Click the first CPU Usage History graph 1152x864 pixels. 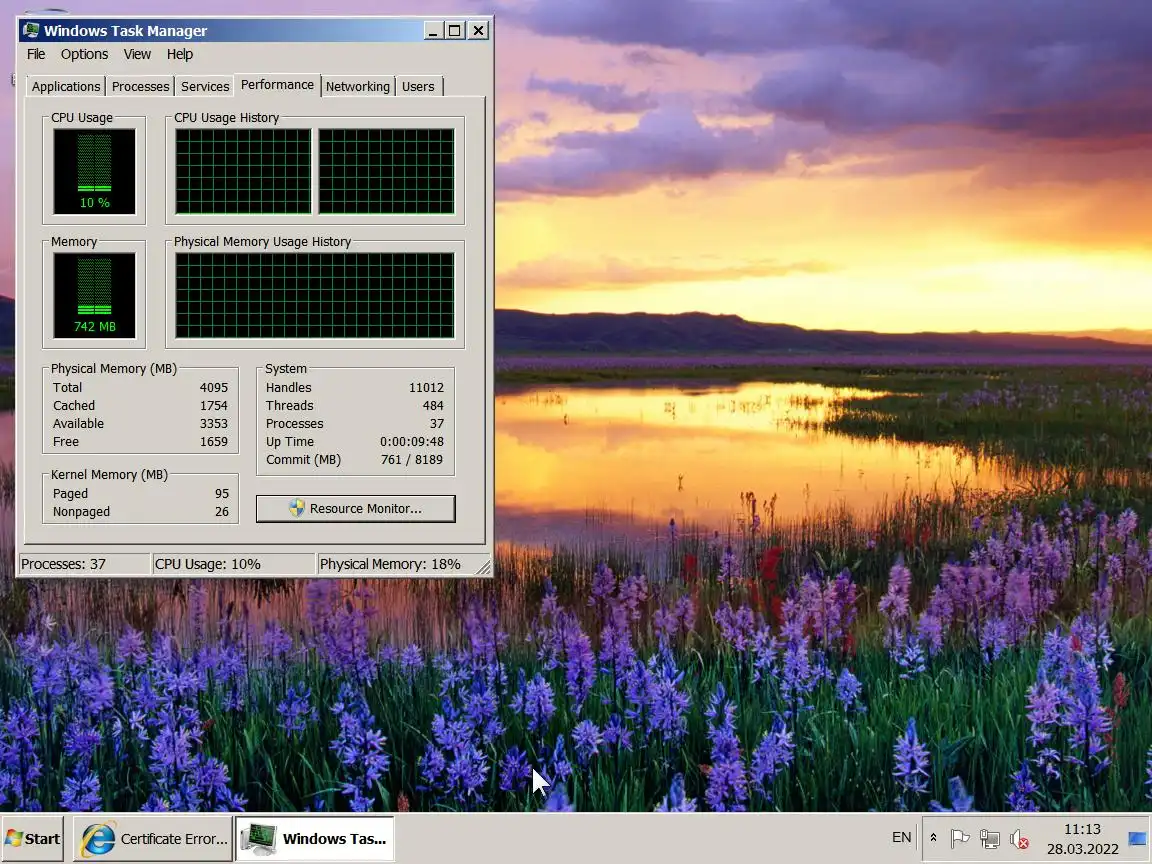click(x=243, y=171)
